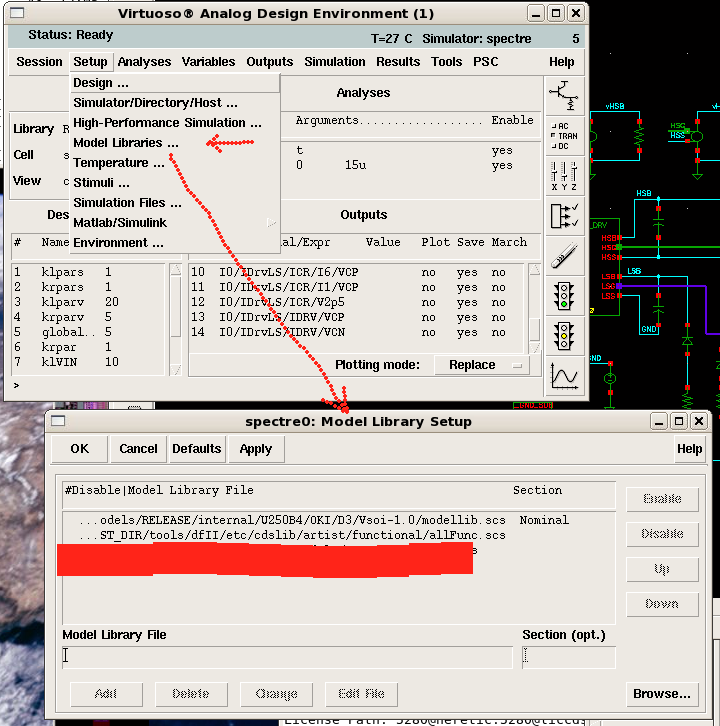Expand the Matlab/Simulink submenu
This screenshot has height=726, width=720.
[175, 223]
